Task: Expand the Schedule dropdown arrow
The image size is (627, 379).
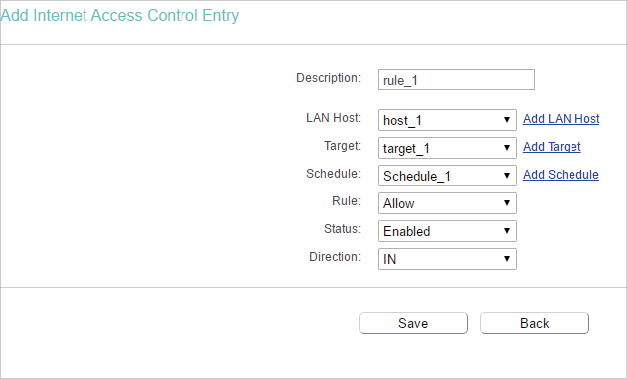Action: (x=507, y=176)
